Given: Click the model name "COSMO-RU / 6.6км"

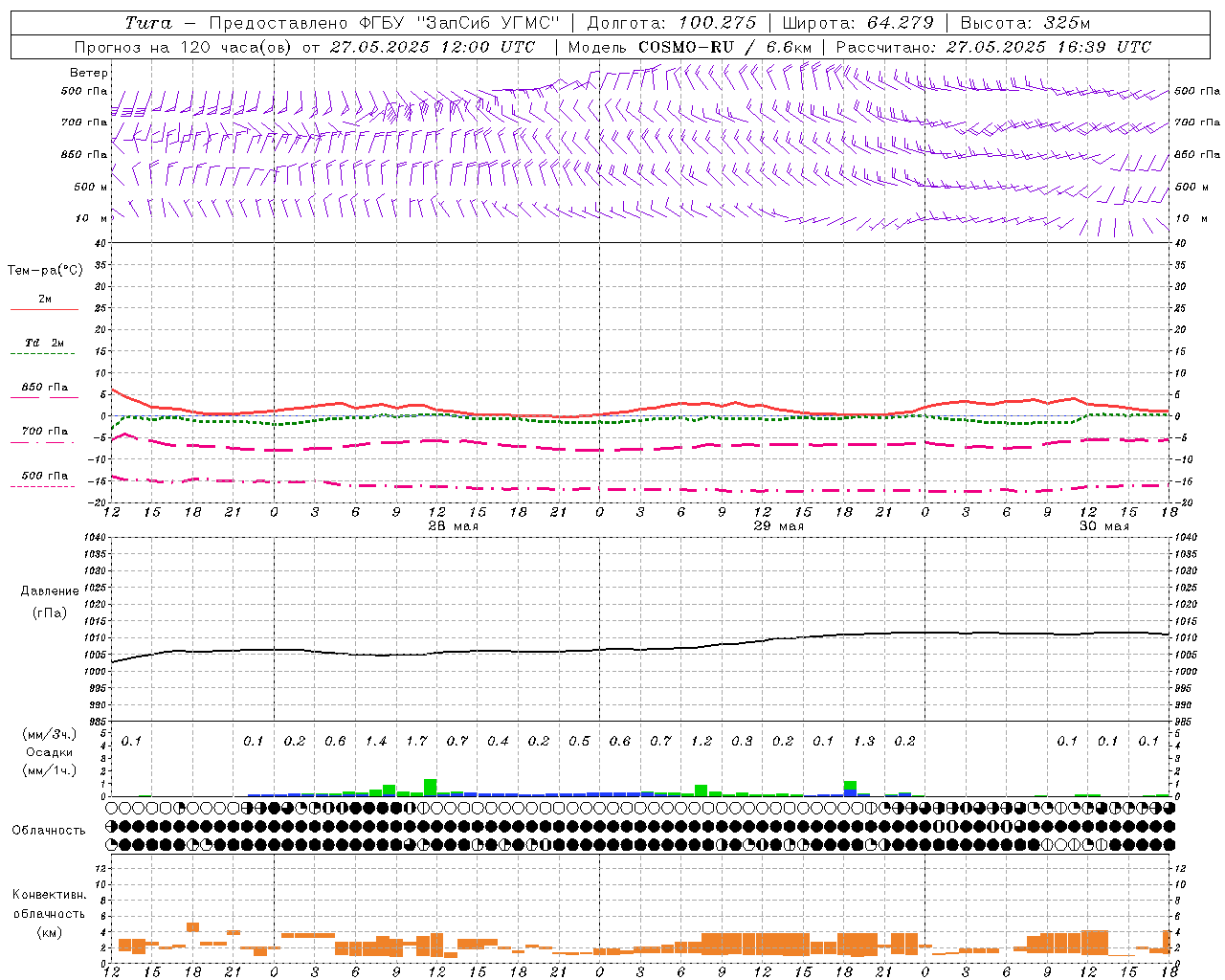Looking at the screenshot, I should pos(724,47).
